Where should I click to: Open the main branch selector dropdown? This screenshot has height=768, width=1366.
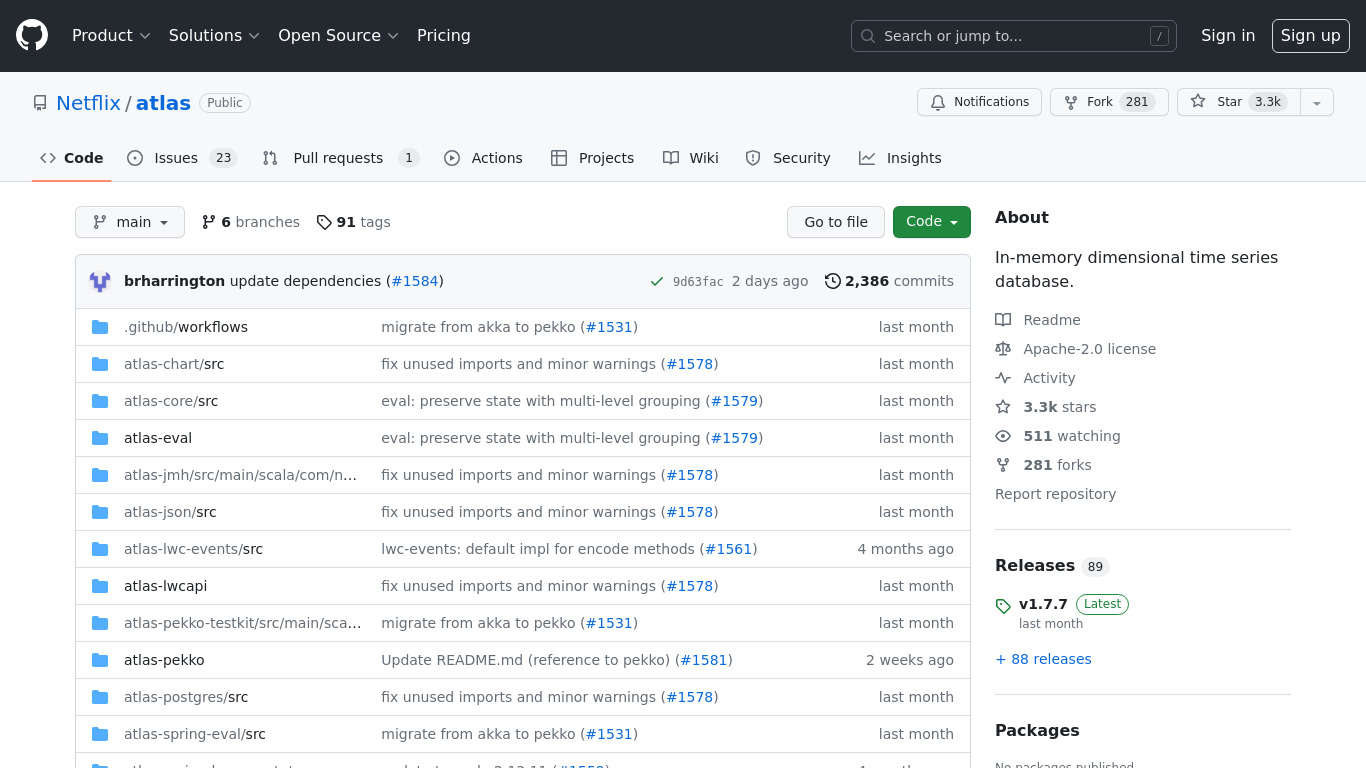[130, 222]
